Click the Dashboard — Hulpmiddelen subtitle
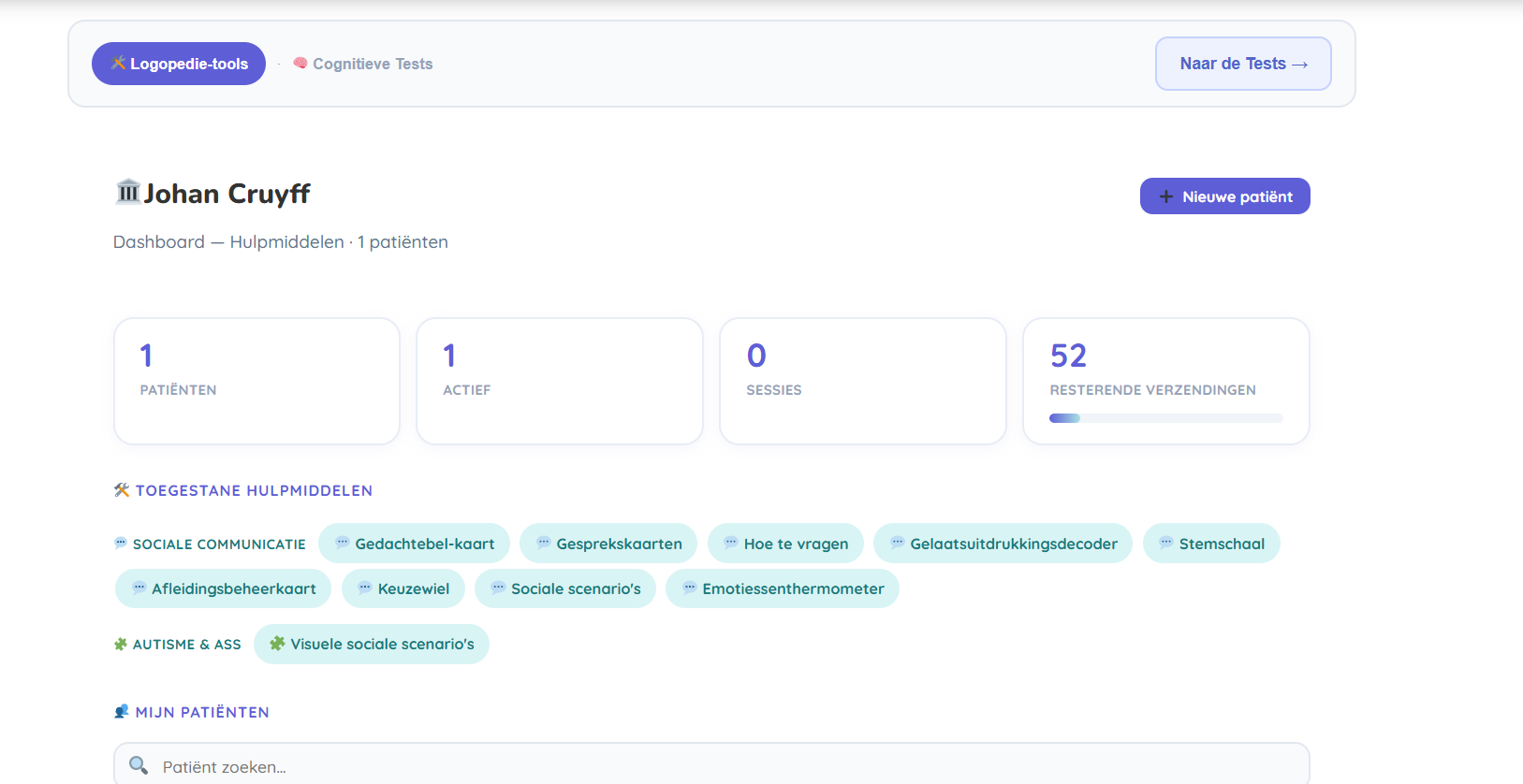This screenshot has width=1523, height=784. (281, 241)
